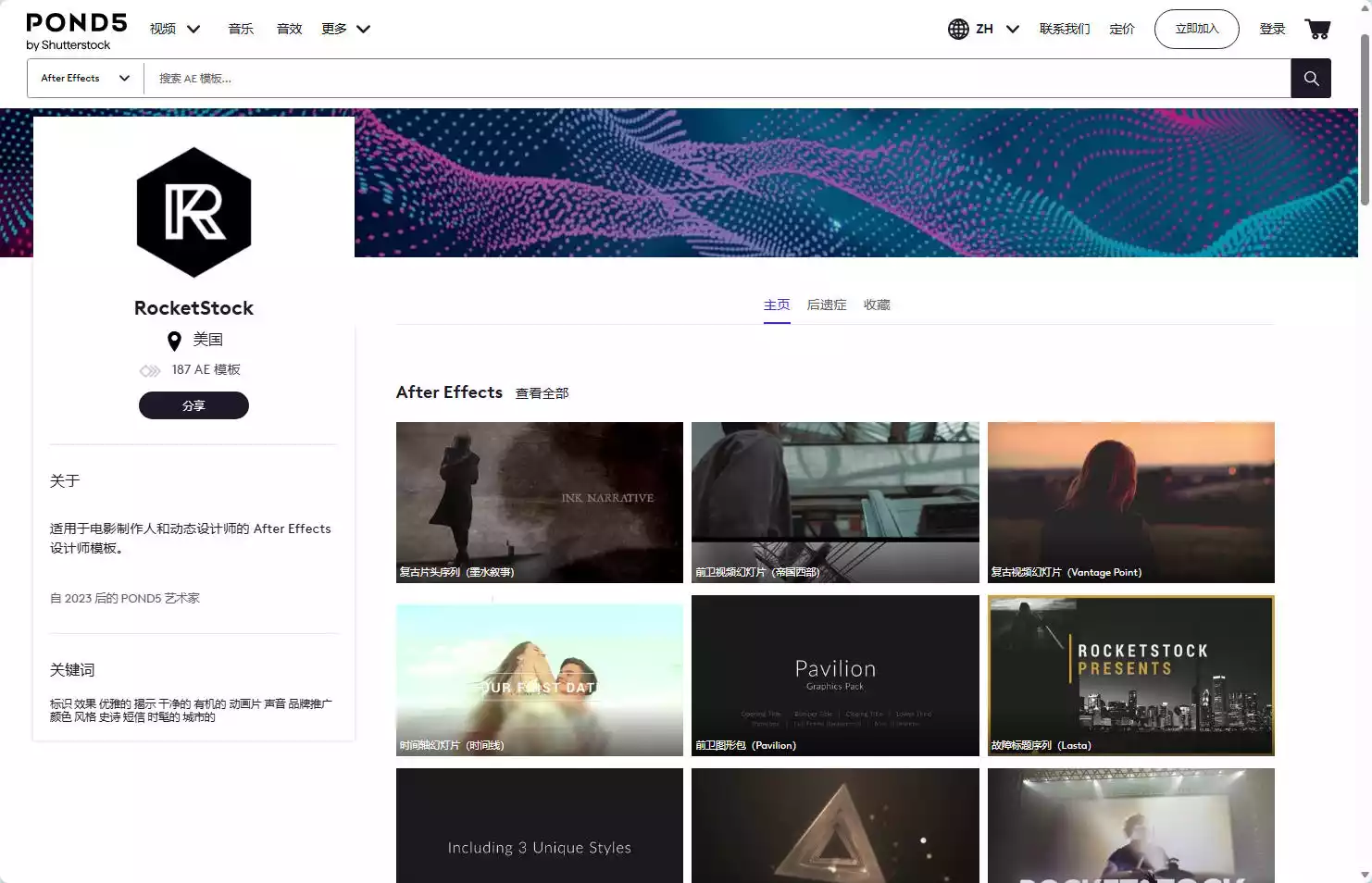Click the globe language icon
This screenshot has width=1372, height=883.
pos(958,30)
